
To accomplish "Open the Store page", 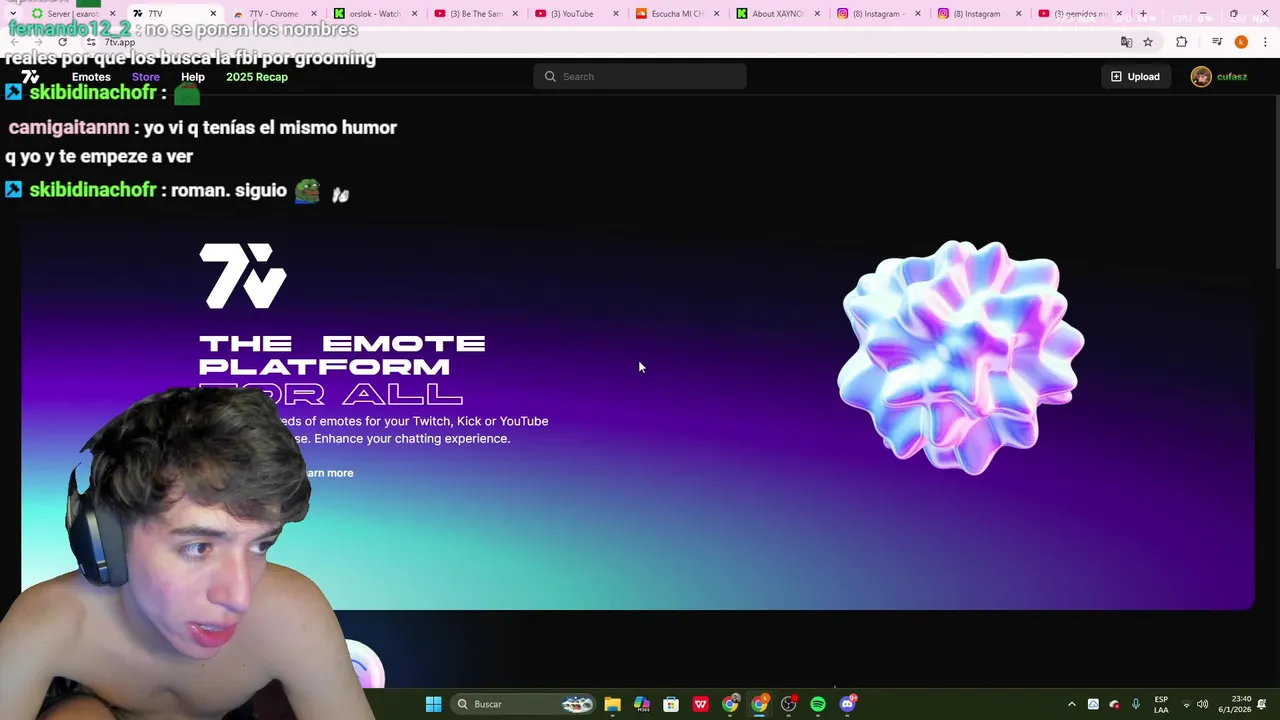I will pos(145,77).
